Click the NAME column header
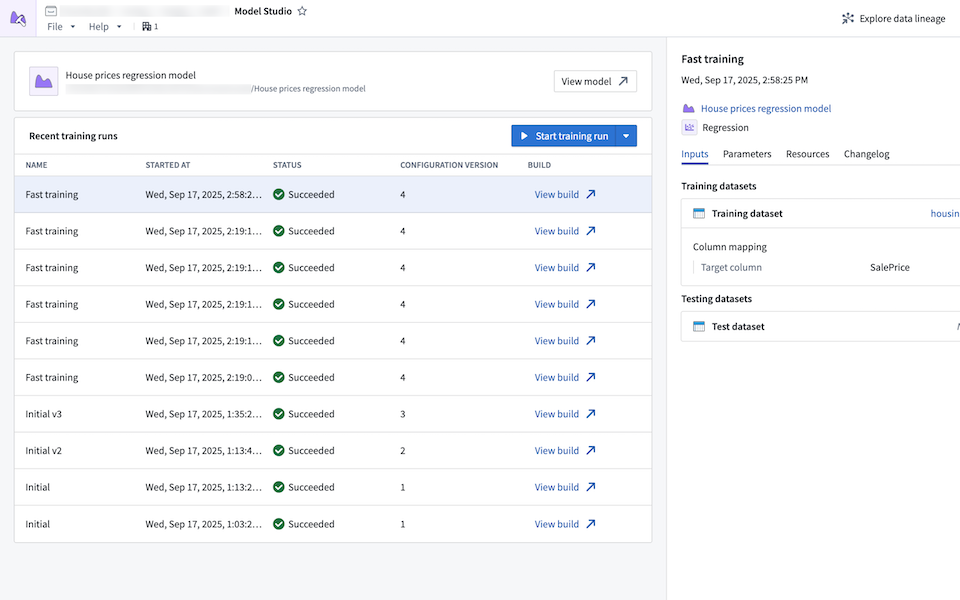 click(x=36, y=165)
